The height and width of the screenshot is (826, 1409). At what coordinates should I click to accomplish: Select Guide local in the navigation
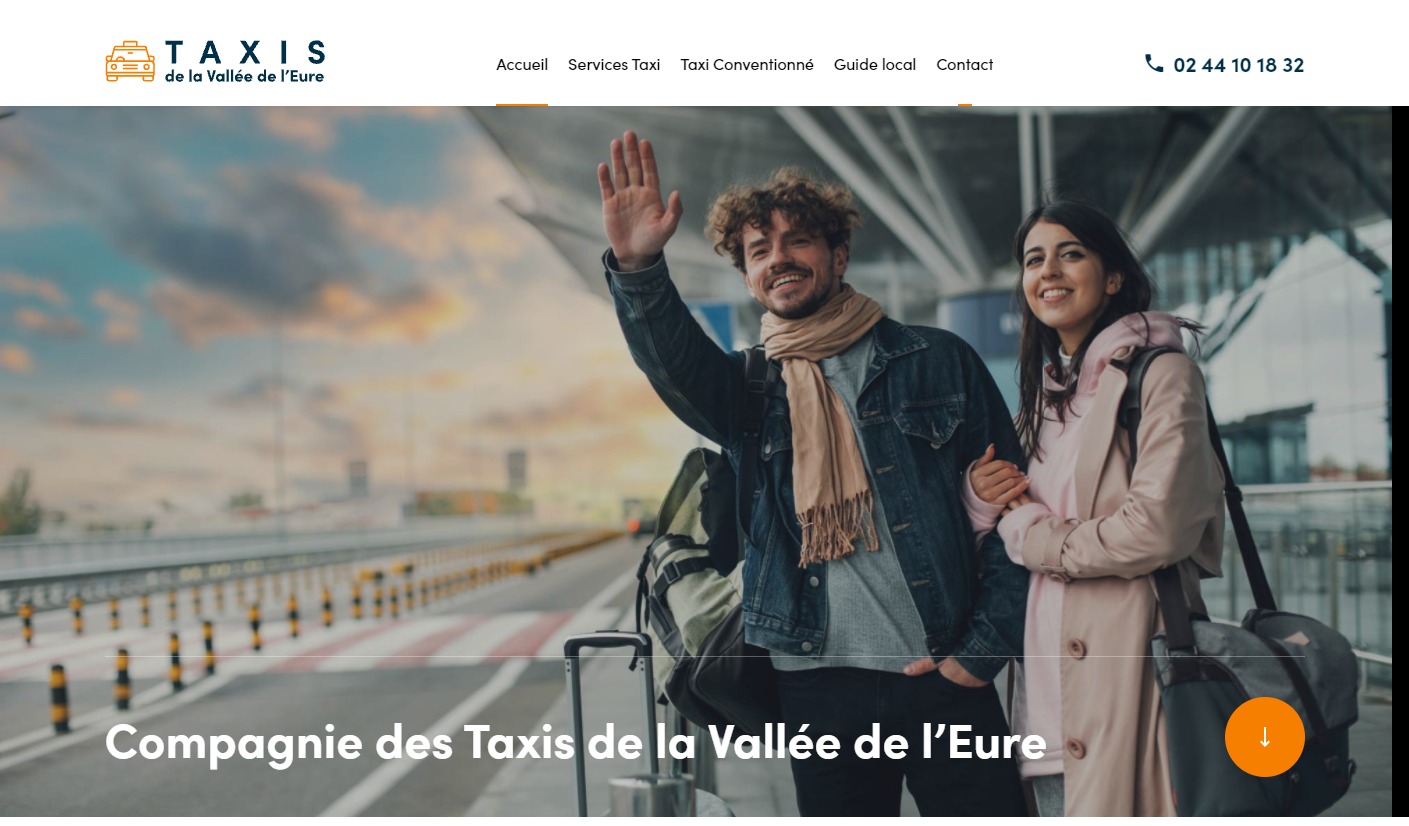[x=875, y=64]
